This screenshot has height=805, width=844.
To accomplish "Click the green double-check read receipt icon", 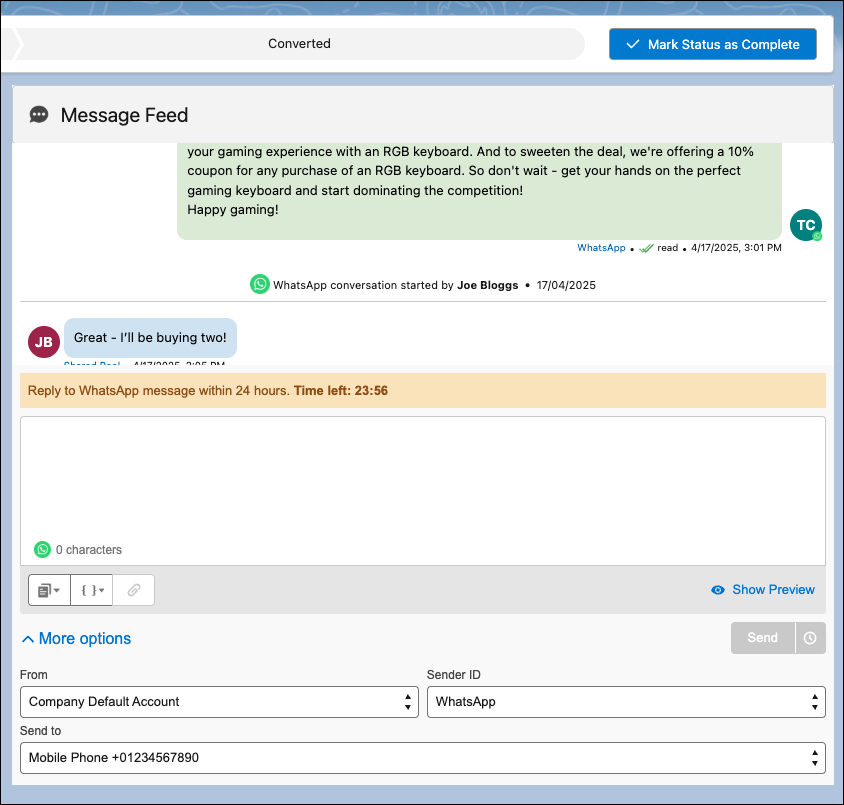I will click(644, 247).
